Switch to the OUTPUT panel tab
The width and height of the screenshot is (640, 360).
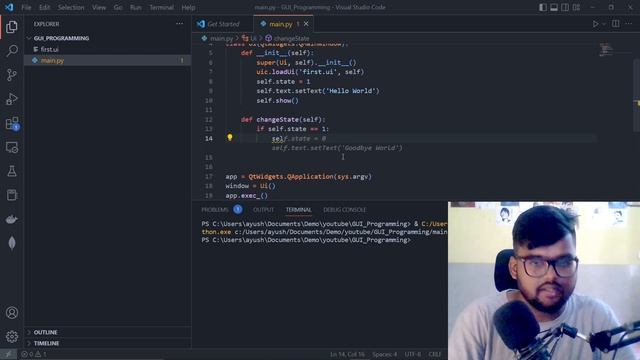pyautogui.click(x=263, y=210)
